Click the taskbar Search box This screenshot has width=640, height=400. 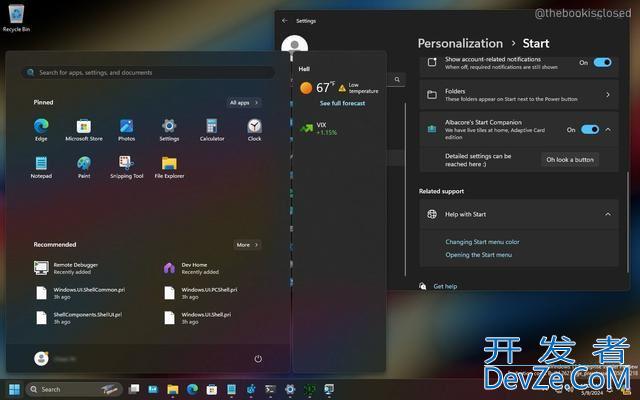coord(74,389)
